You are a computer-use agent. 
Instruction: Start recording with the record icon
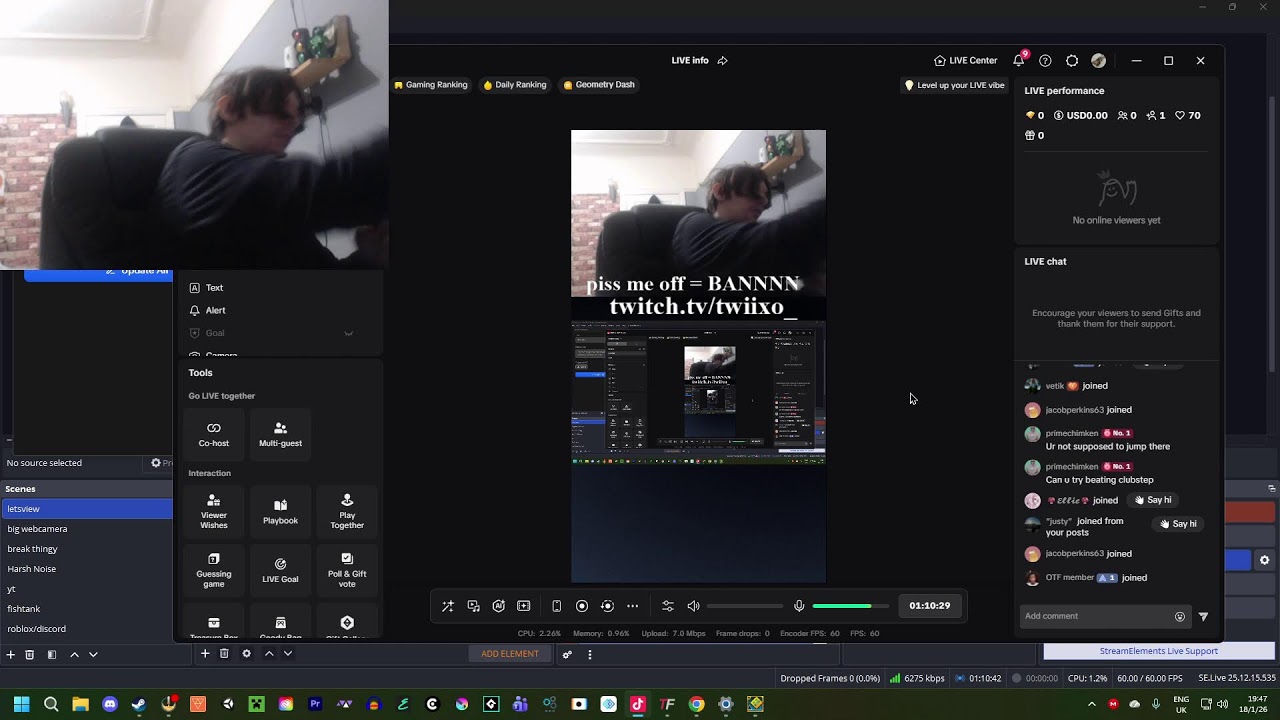coord(582,606)
